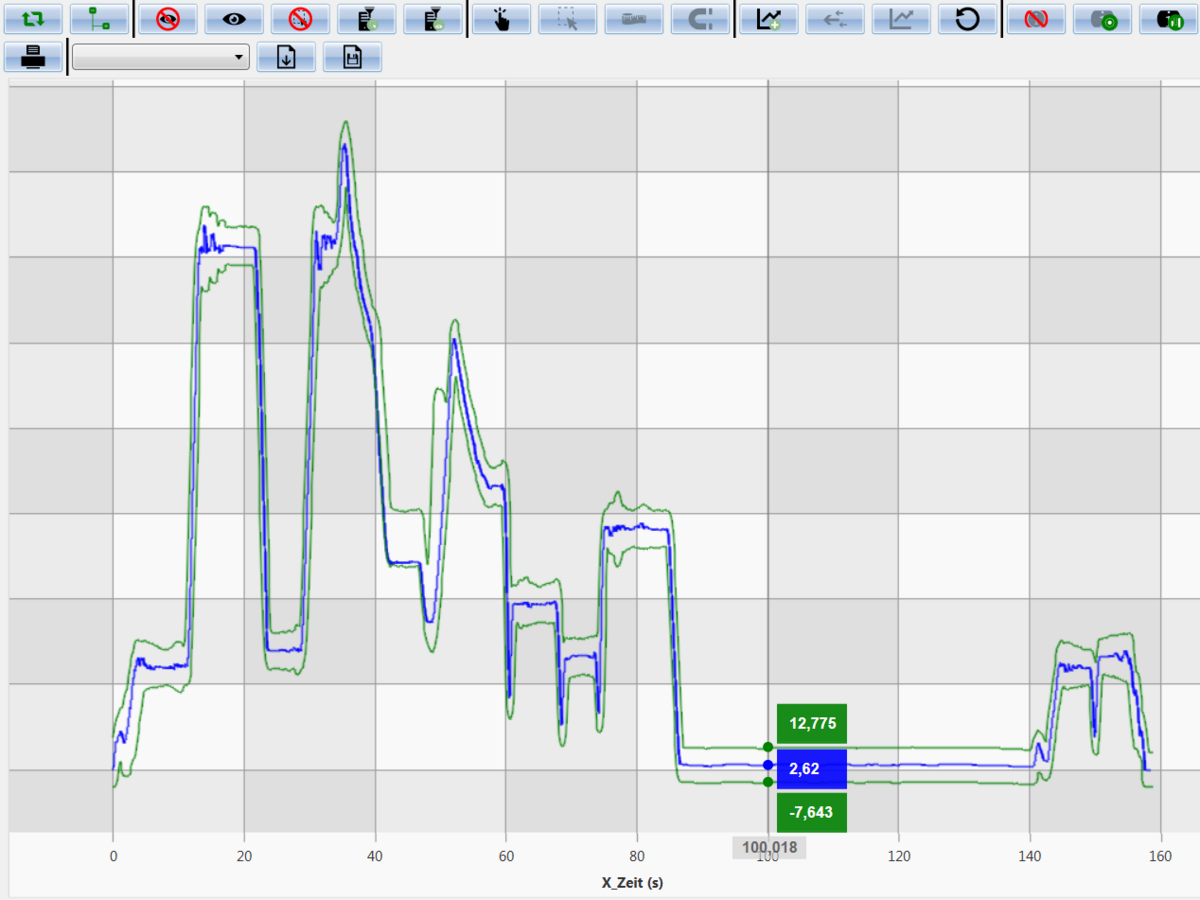This screenshot has height=900, width=1200.
Task: Click the black eye show icon
Action: [x=234, y=19]
